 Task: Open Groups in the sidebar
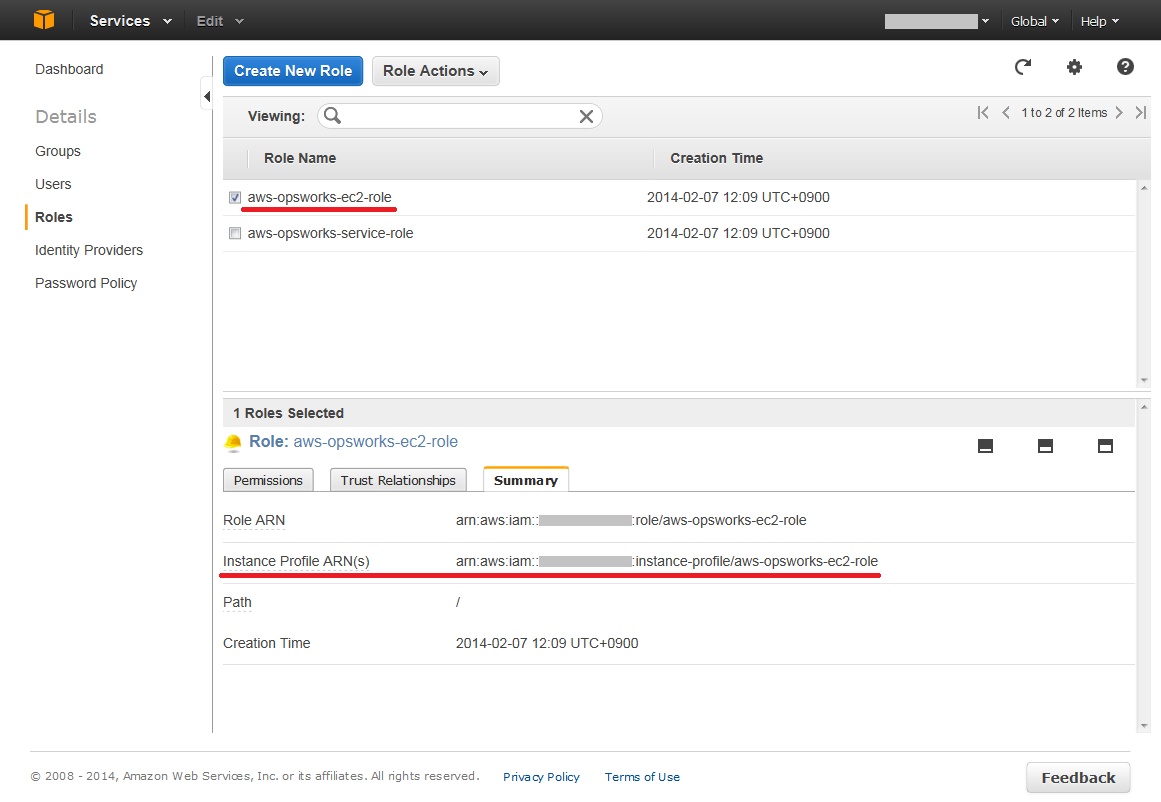(x=58, y=151)
